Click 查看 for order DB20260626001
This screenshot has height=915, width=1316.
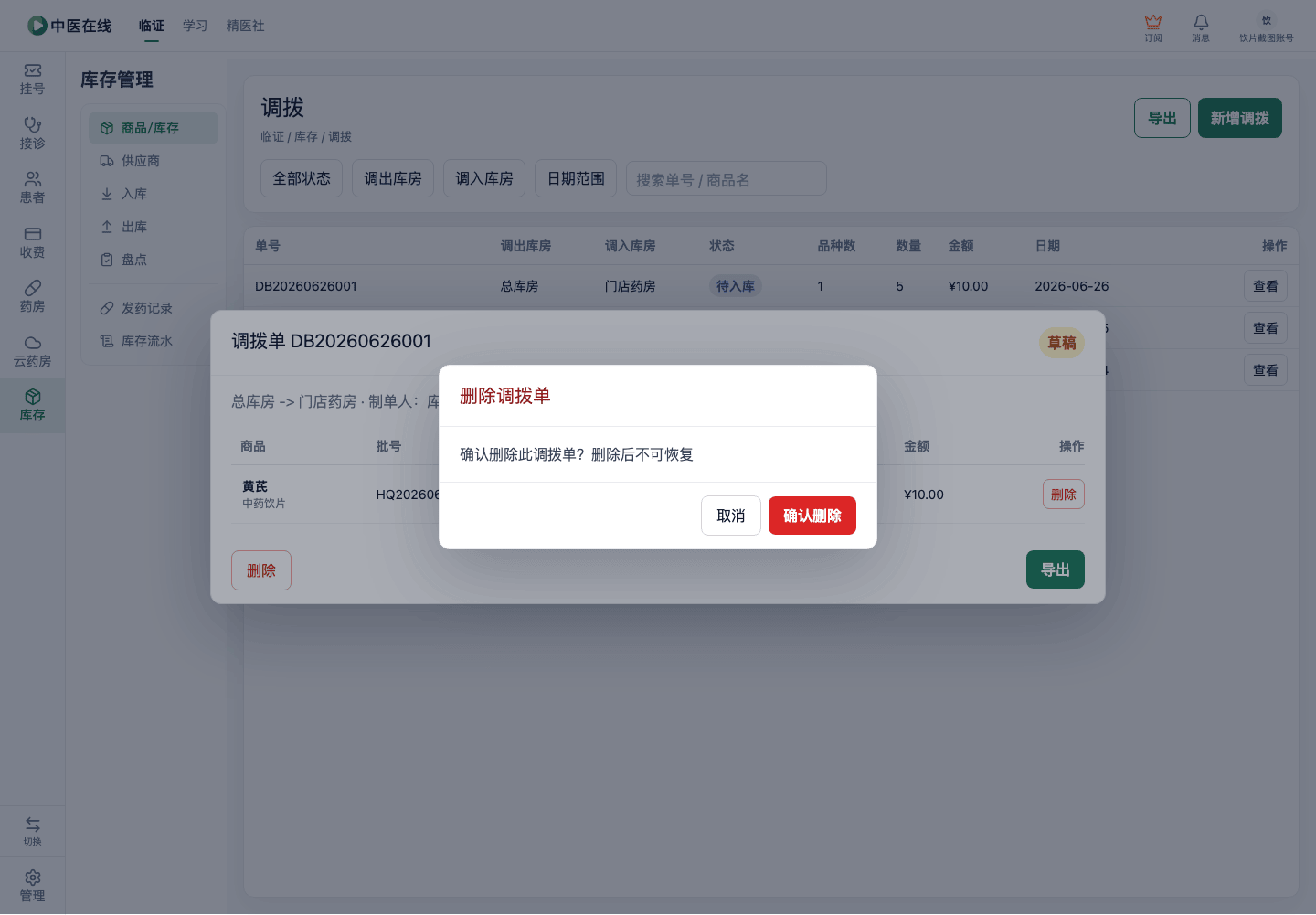pos(1266,286)
